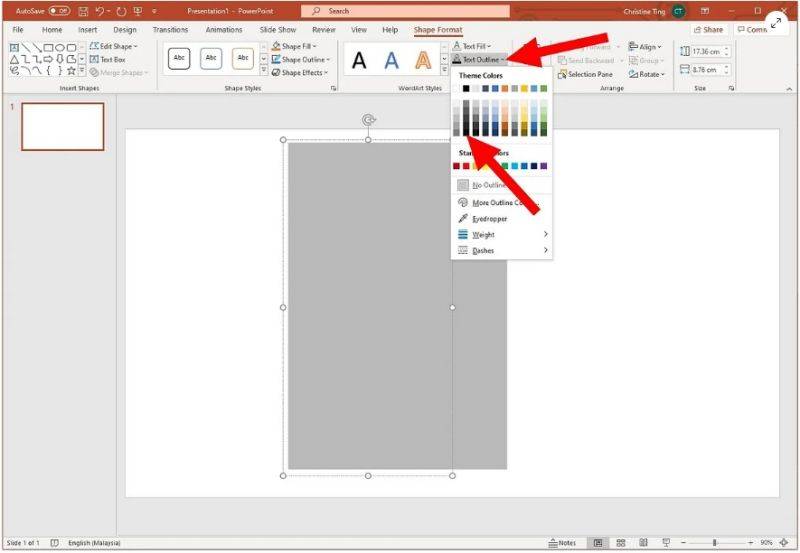The image size is (800, 553).
Task: Pick the dark red standard color swatch
Action: pos(456,166)
